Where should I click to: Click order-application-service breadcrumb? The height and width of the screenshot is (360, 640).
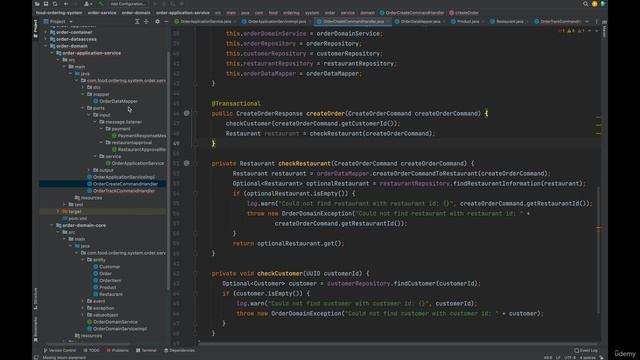183,13
